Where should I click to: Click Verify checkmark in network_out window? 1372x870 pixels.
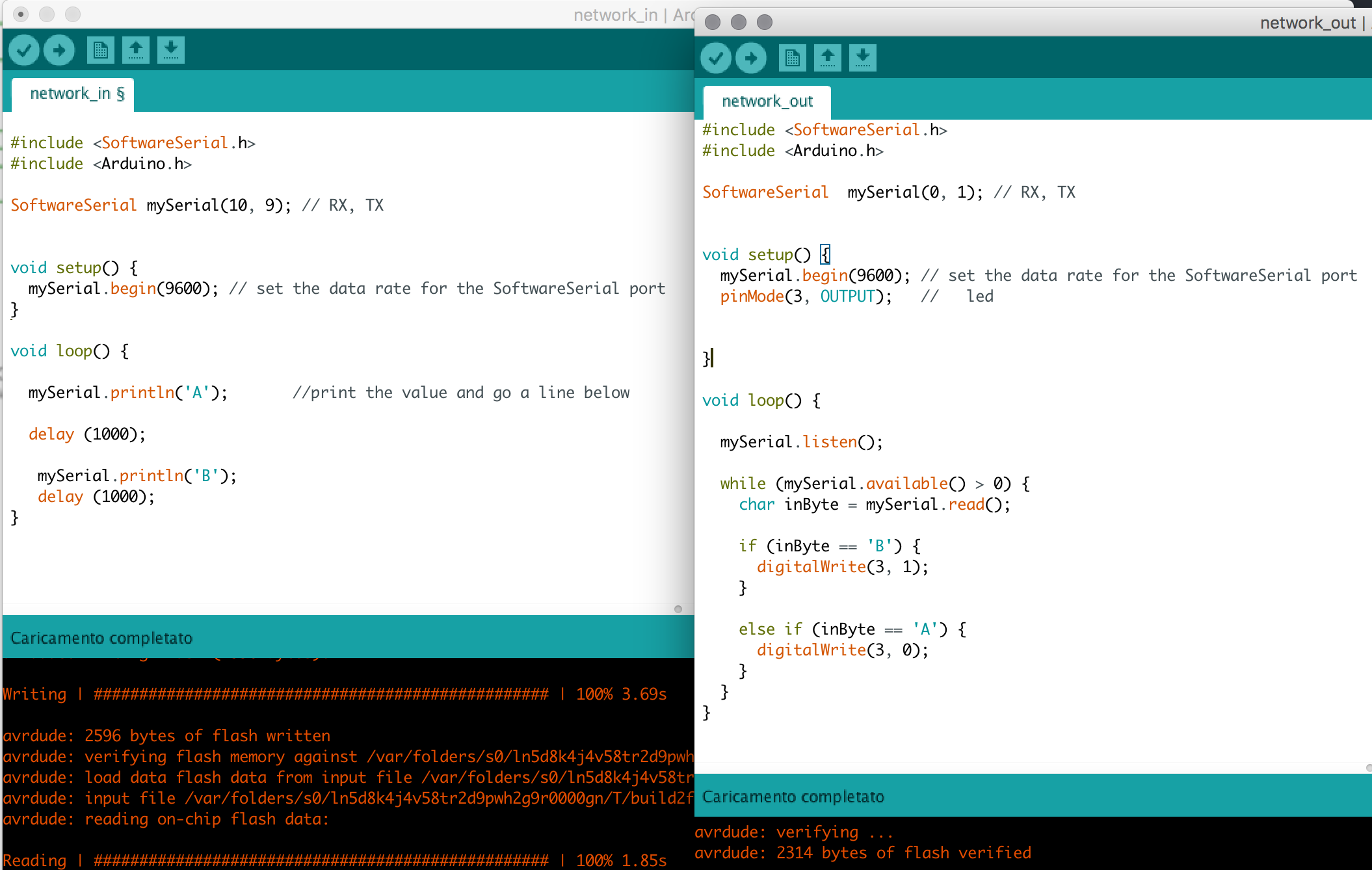coord(716,58)
